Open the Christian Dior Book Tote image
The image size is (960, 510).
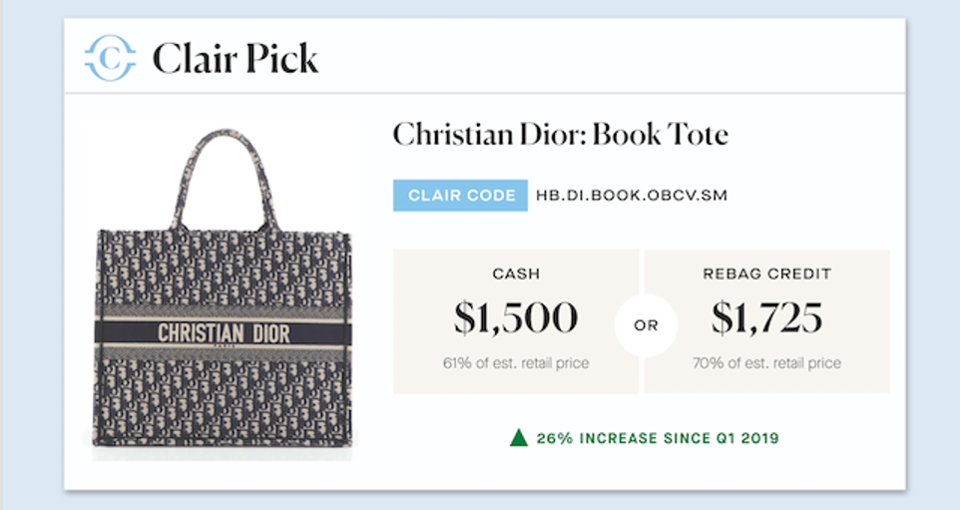coord(223,289)
